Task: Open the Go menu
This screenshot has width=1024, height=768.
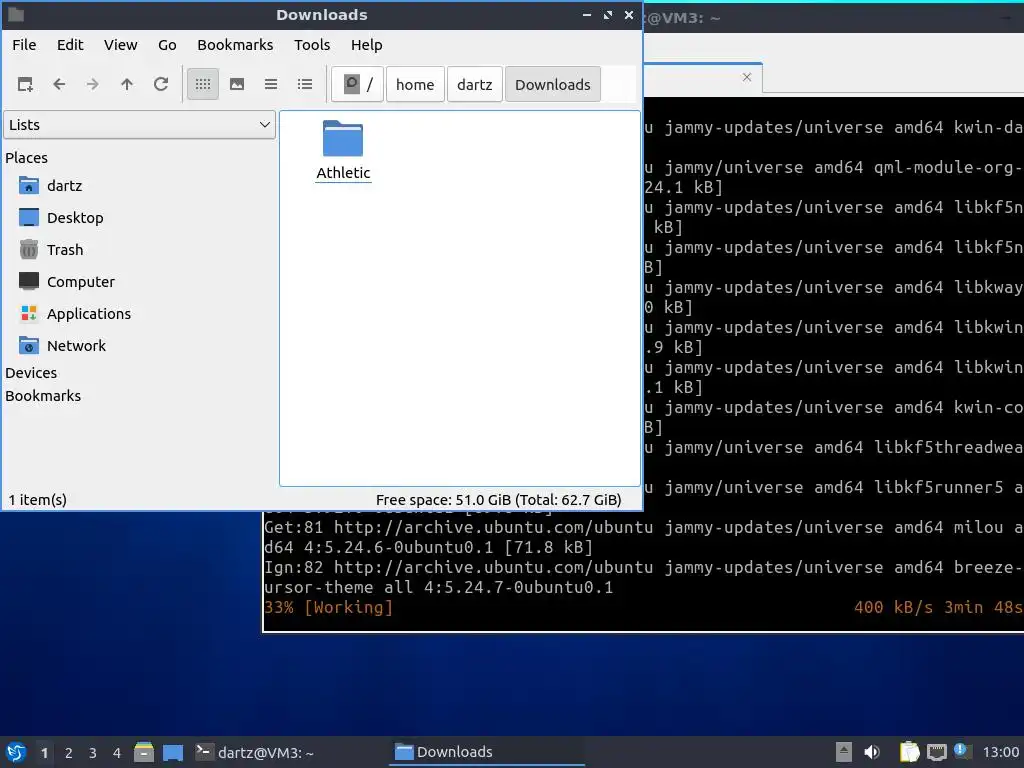Action: coord(167,45)
